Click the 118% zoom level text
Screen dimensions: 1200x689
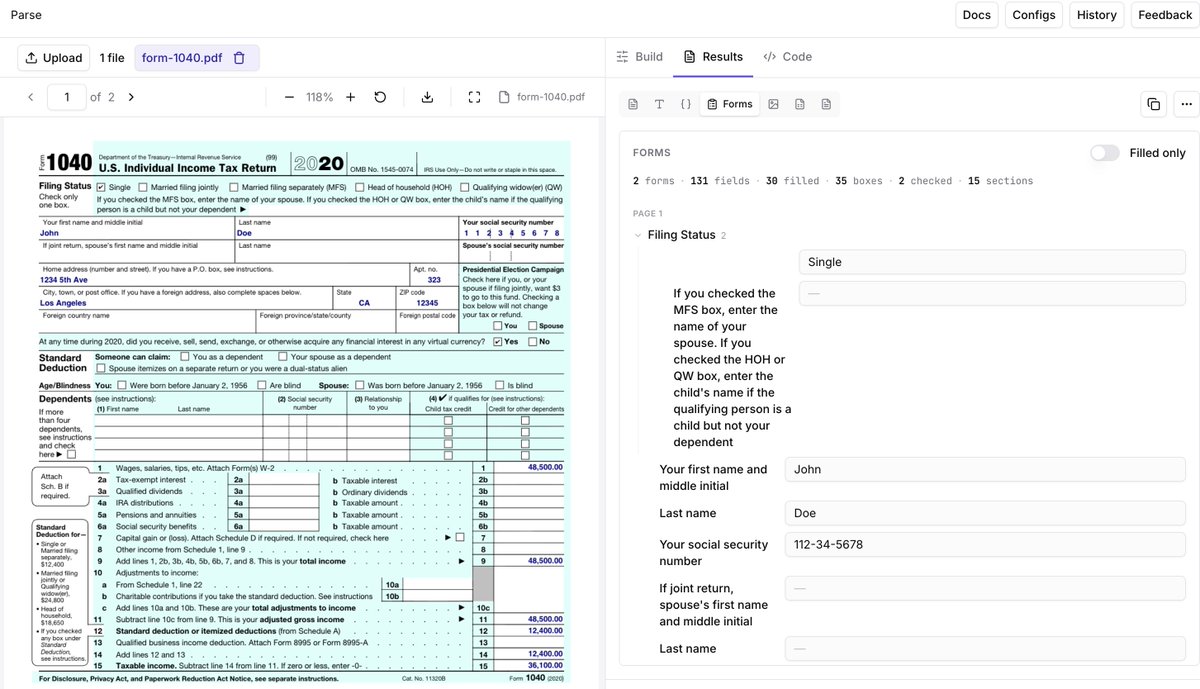click(x=320, y=97)
